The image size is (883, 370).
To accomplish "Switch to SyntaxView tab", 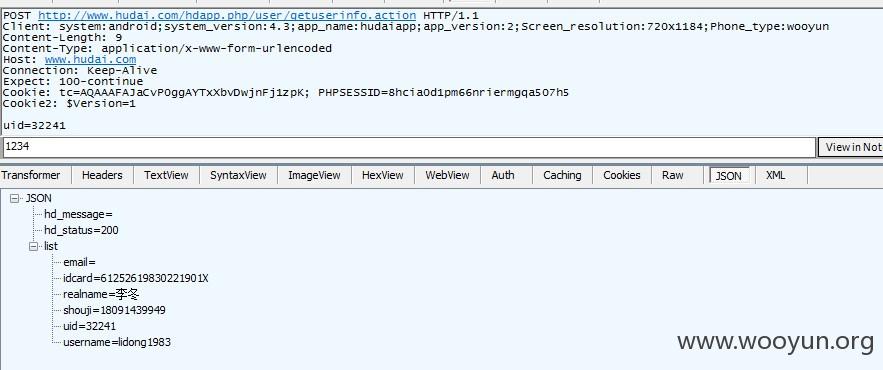I will (x=238, y=175).
